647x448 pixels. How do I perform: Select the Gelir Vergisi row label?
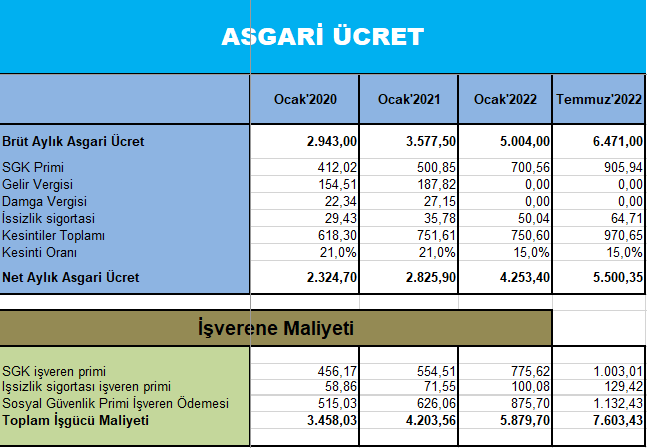[37, 184]
